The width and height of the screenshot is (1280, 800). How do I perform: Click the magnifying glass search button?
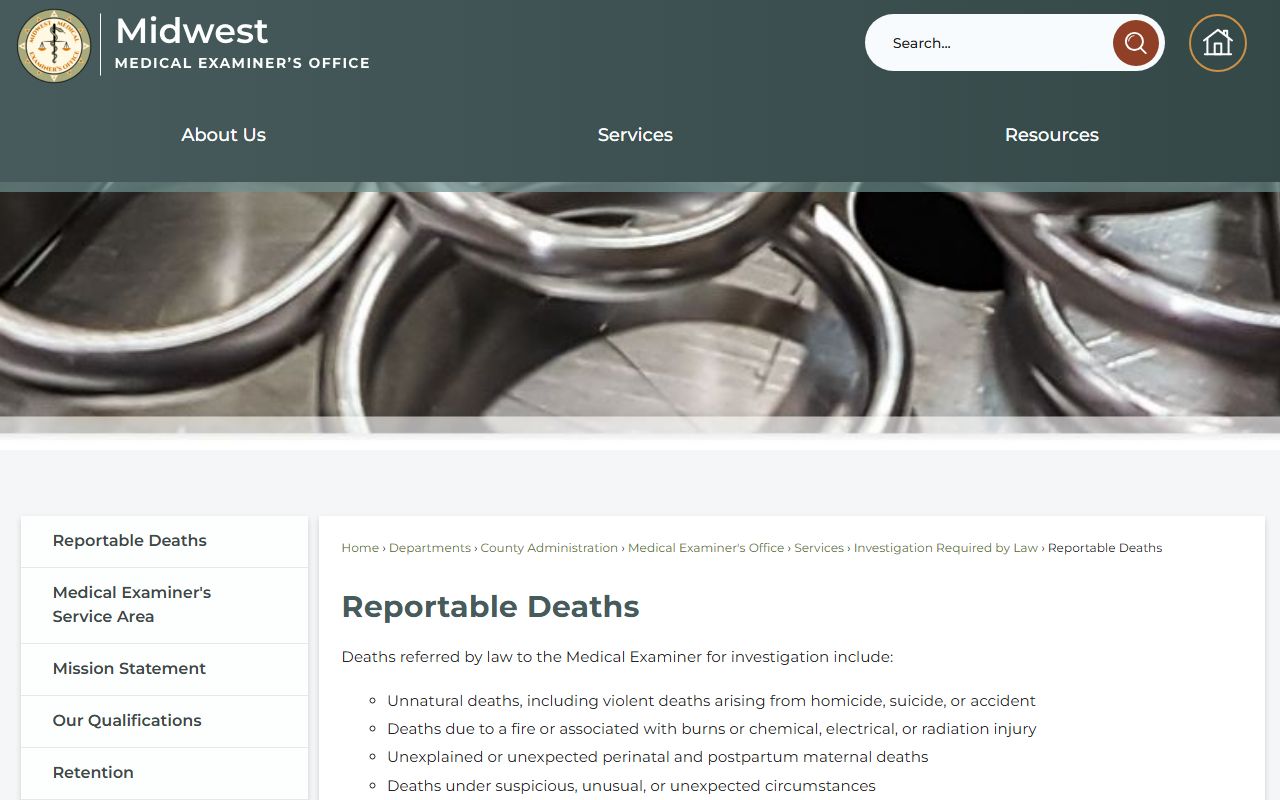pos(1135,43)
